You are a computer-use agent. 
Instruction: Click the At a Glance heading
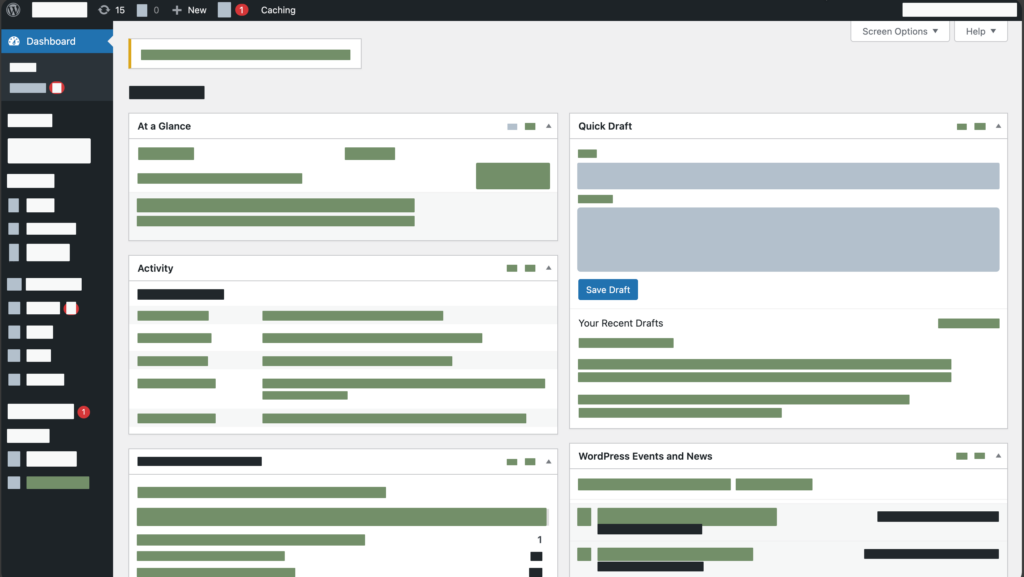[164, 126]
